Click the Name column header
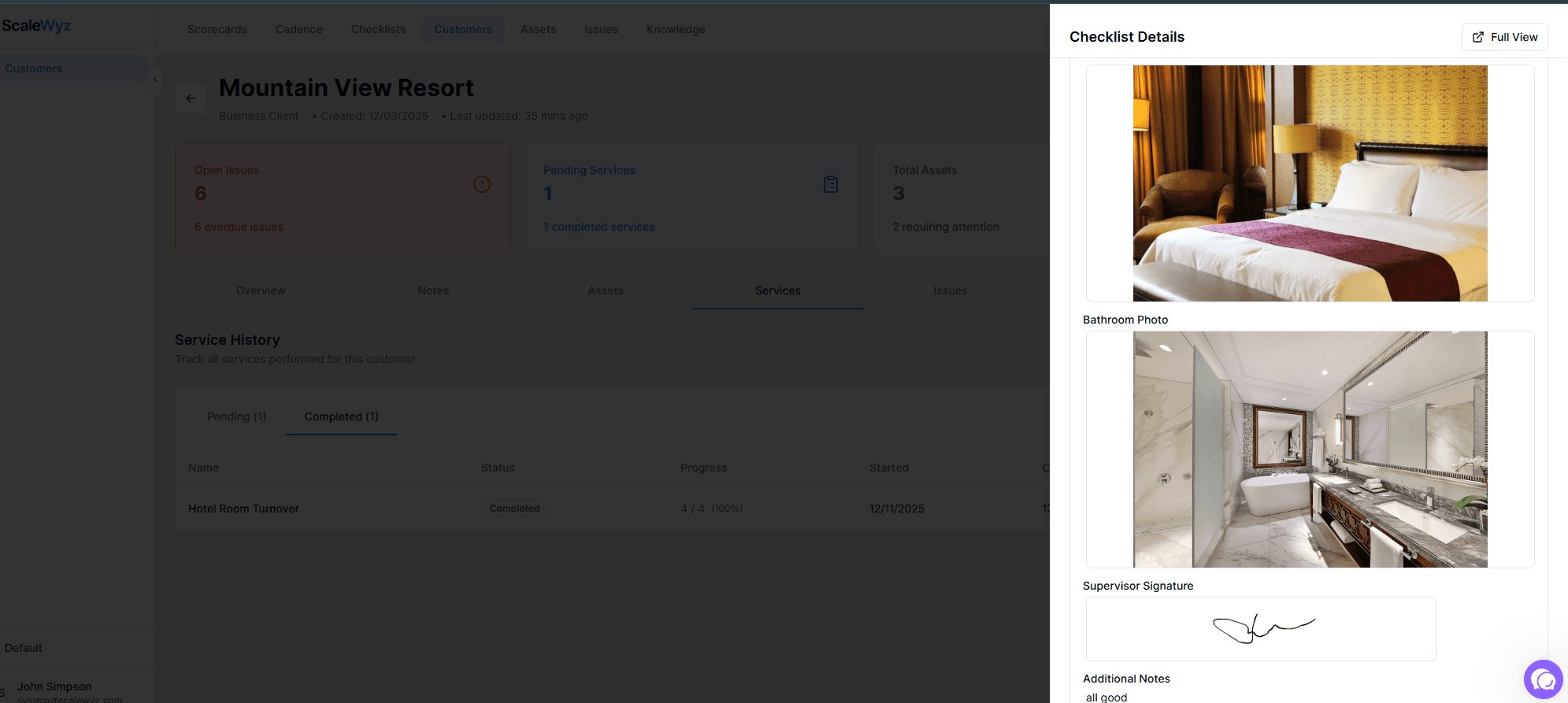This screenshot has width=1568, height=703. [203, 468]
